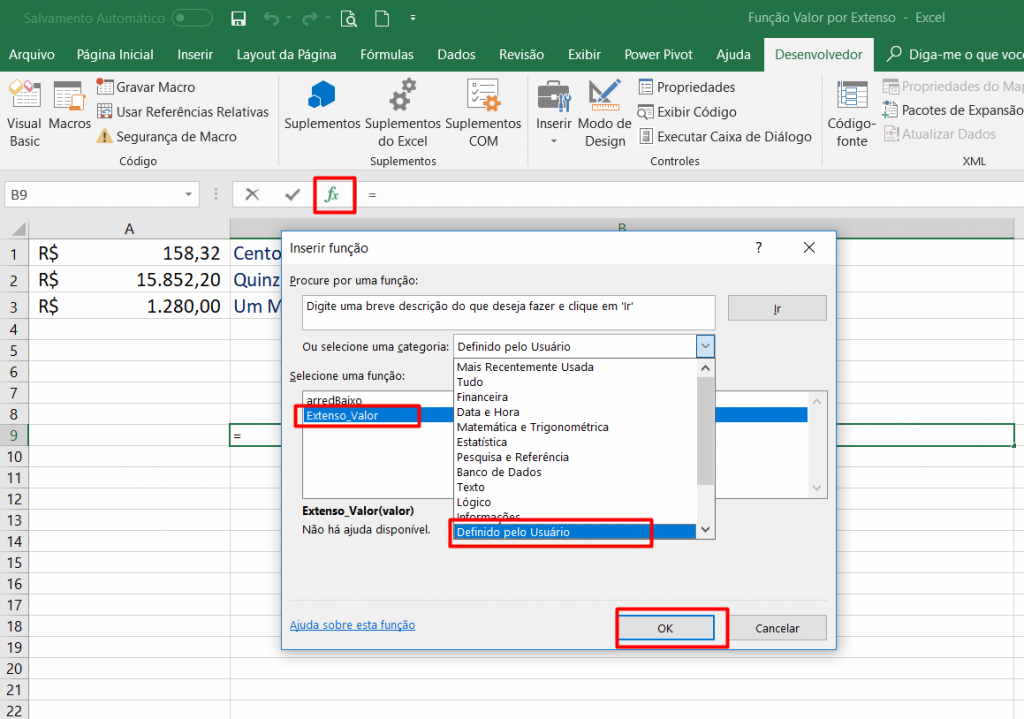Screen dimensions: 1024x719
Task: Click the Save floppy disk icon
Action: tap(238, 18)
